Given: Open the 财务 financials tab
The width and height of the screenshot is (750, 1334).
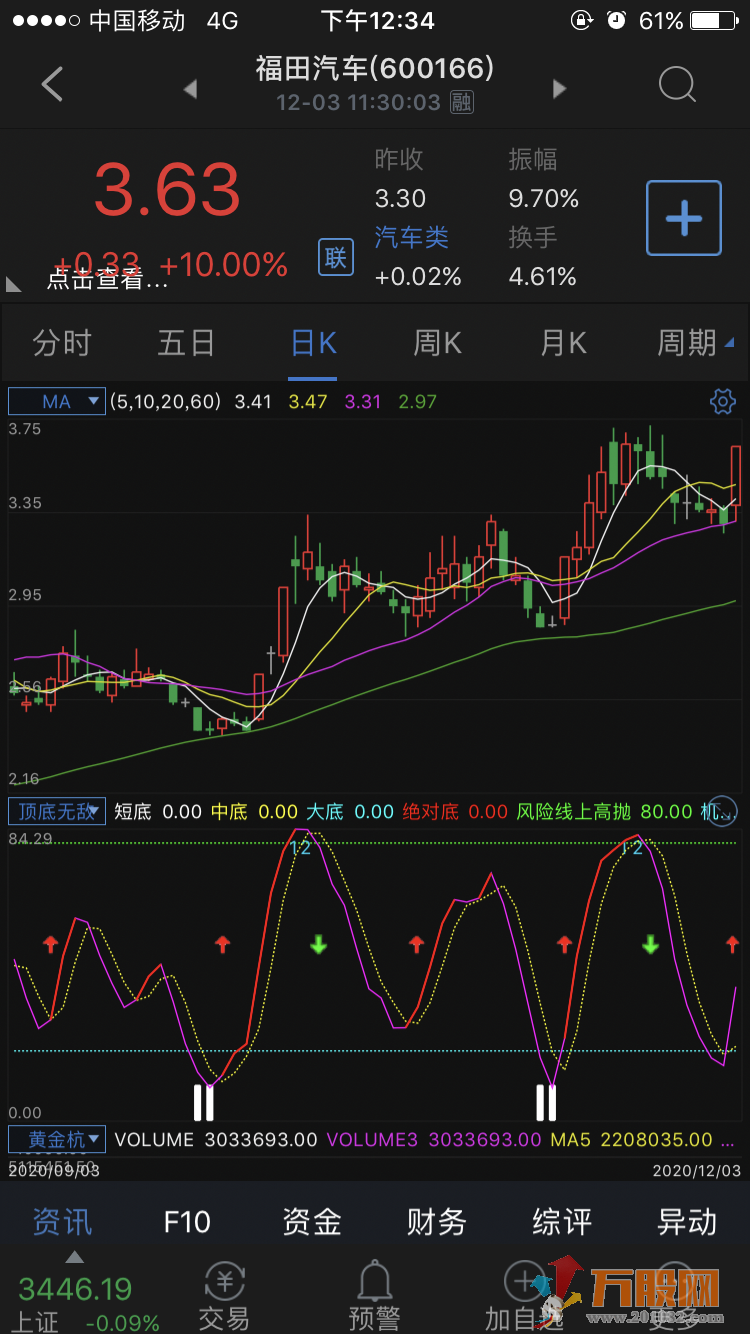Looking at the screenshot, I should (x=437, y=1221).
